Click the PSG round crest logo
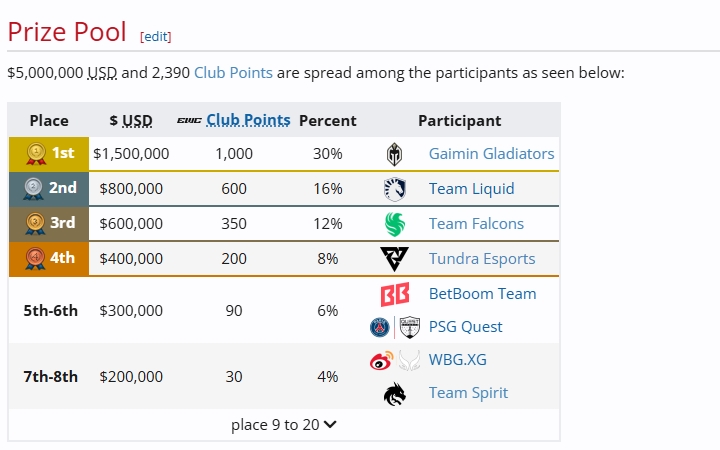Viewport: 720px width, 450px height. [380, 327]
